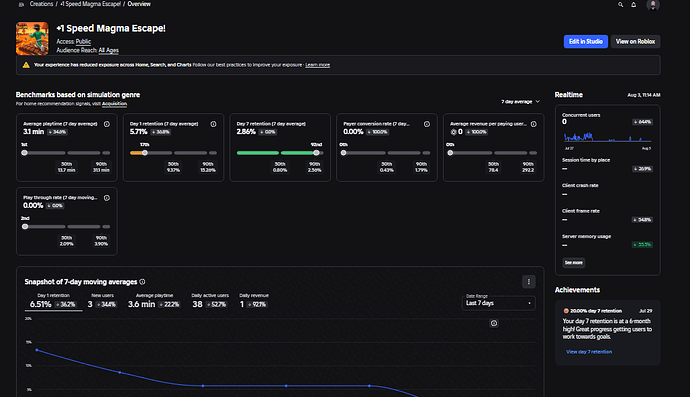Click the Server memory usage label

click(586, 236)
